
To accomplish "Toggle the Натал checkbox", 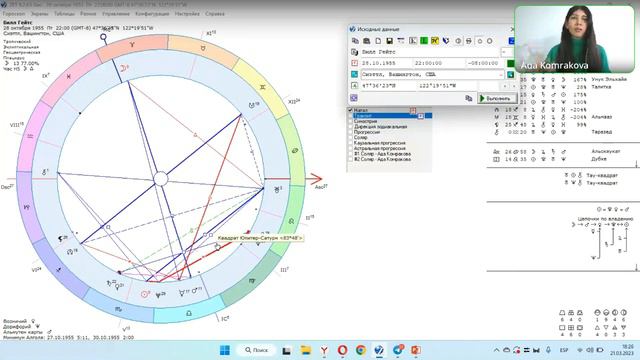I will (x=350, y=110).
